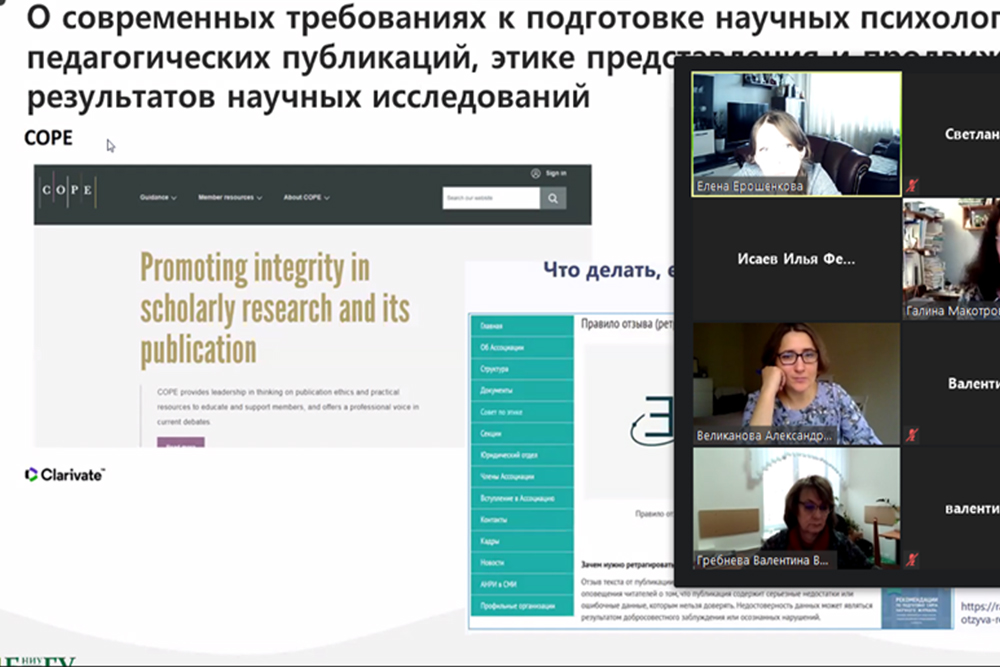Expand the Guidance dropdown menu
The height and width of the screenshot is (667, 1000).
[158, 198]
